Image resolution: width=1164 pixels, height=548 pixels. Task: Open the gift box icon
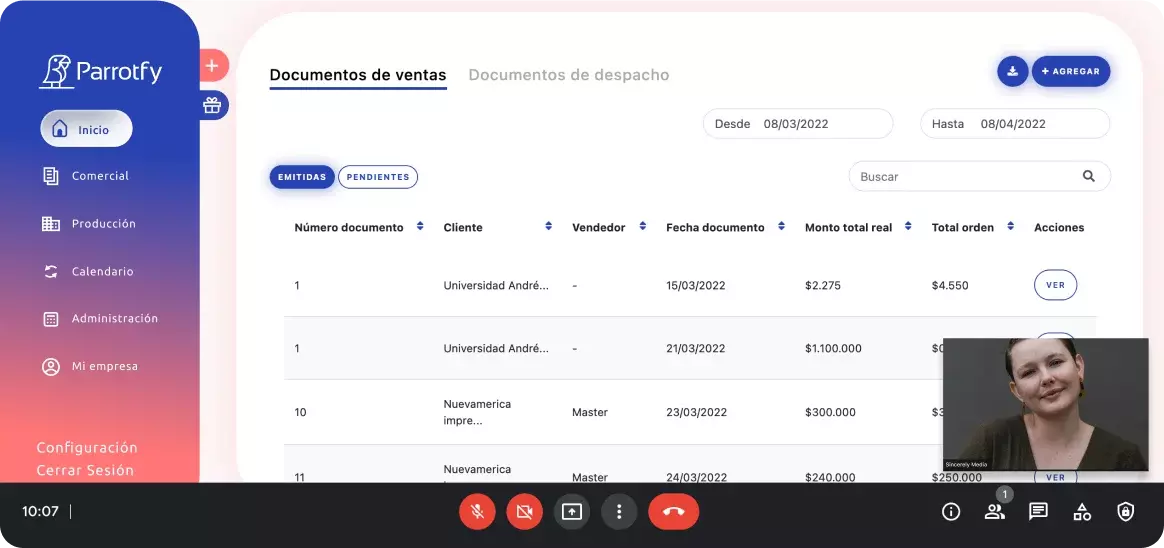coord(212,105)
